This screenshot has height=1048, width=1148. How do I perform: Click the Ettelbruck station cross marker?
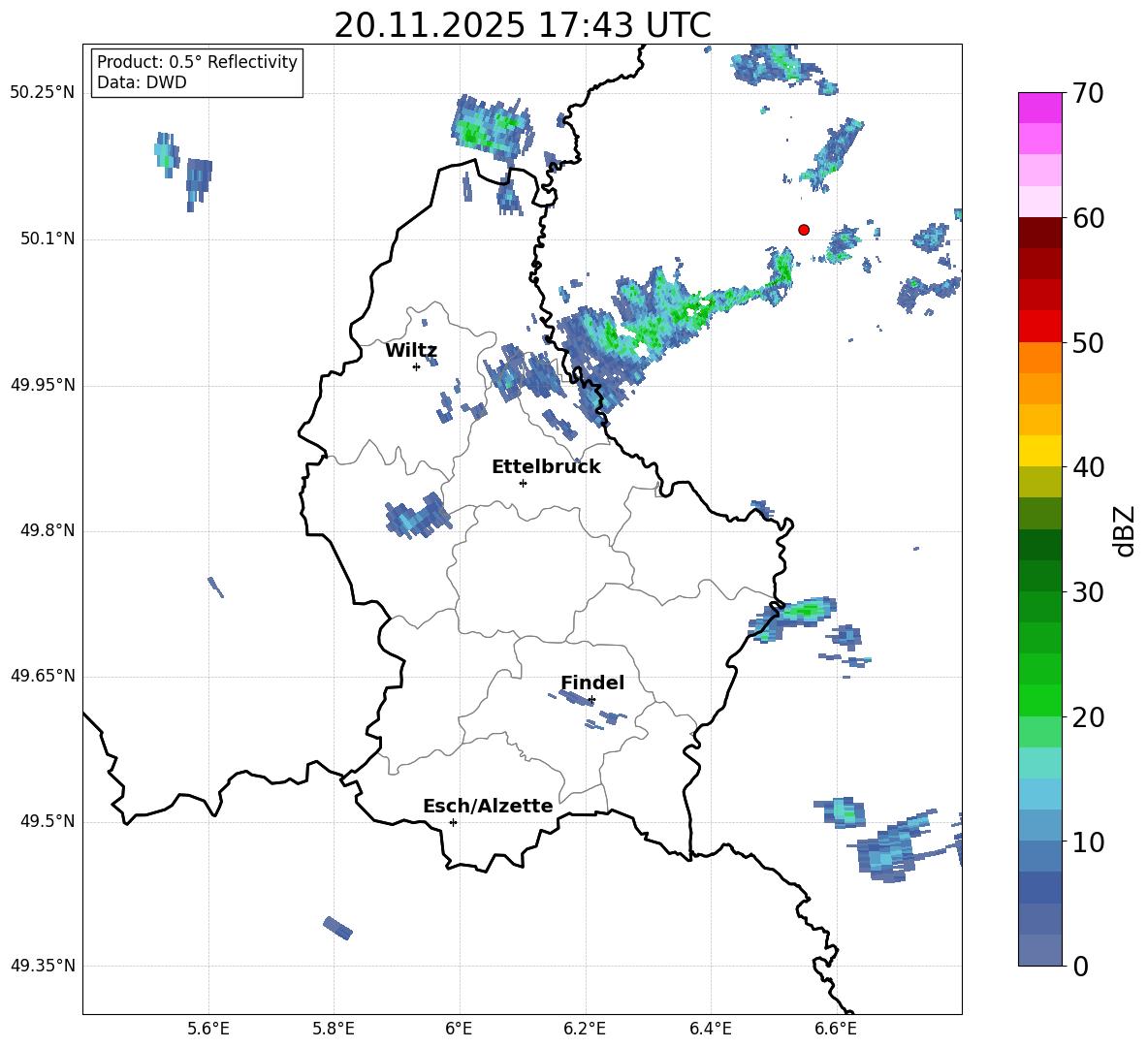coord(523,483)
